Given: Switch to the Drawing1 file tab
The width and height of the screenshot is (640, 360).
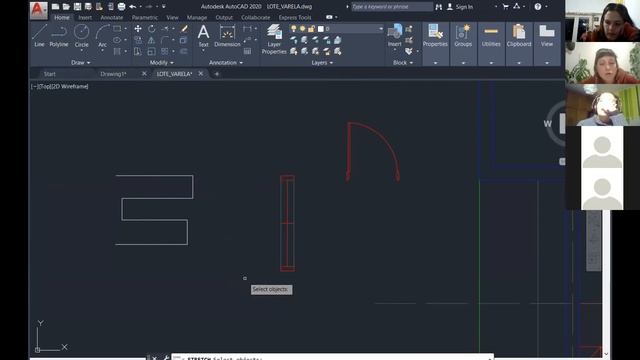Looking at the screenshot, I should (113, 74).
